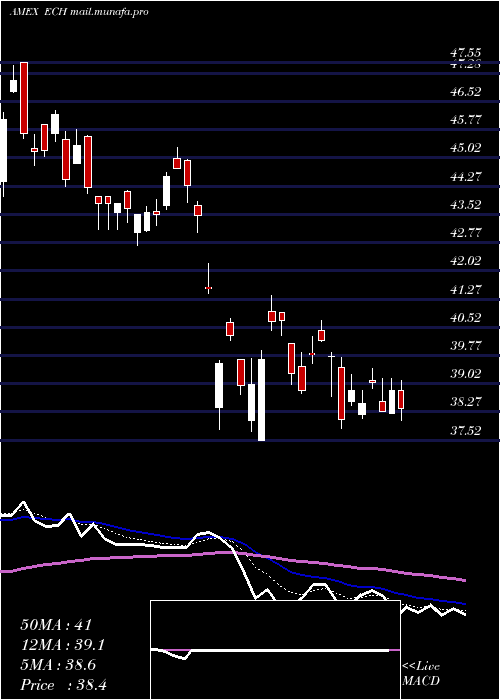Click the 39.77 price axis label
Viewport: 500px width, 700px height.
coord(466,346)
